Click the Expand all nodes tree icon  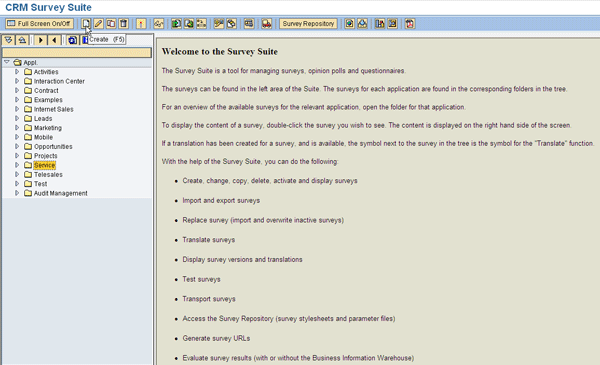click(x=9, y=40)
